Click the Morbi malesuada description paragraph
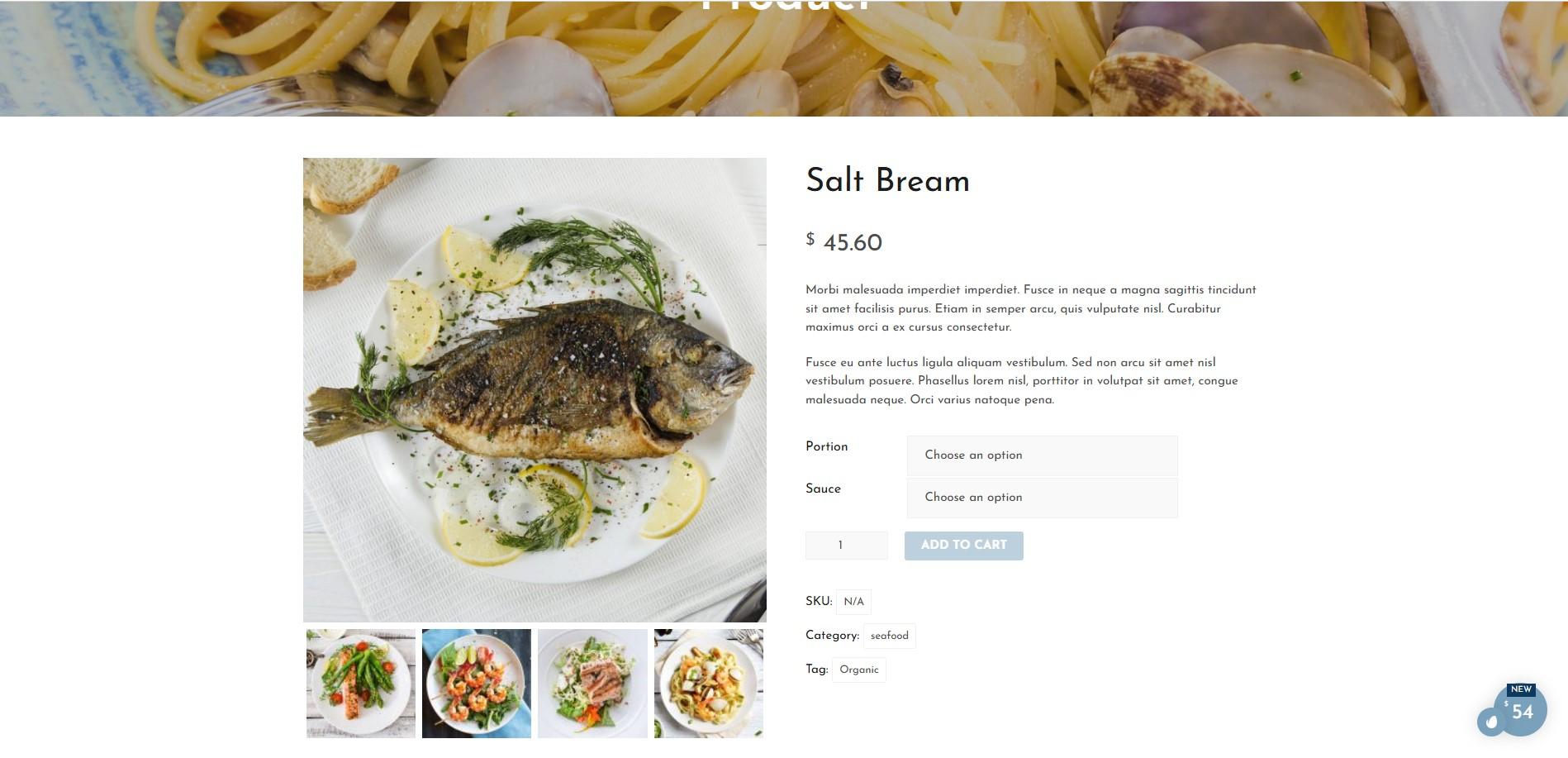The image size is (1568, 758). click(x=1031, y=308)
